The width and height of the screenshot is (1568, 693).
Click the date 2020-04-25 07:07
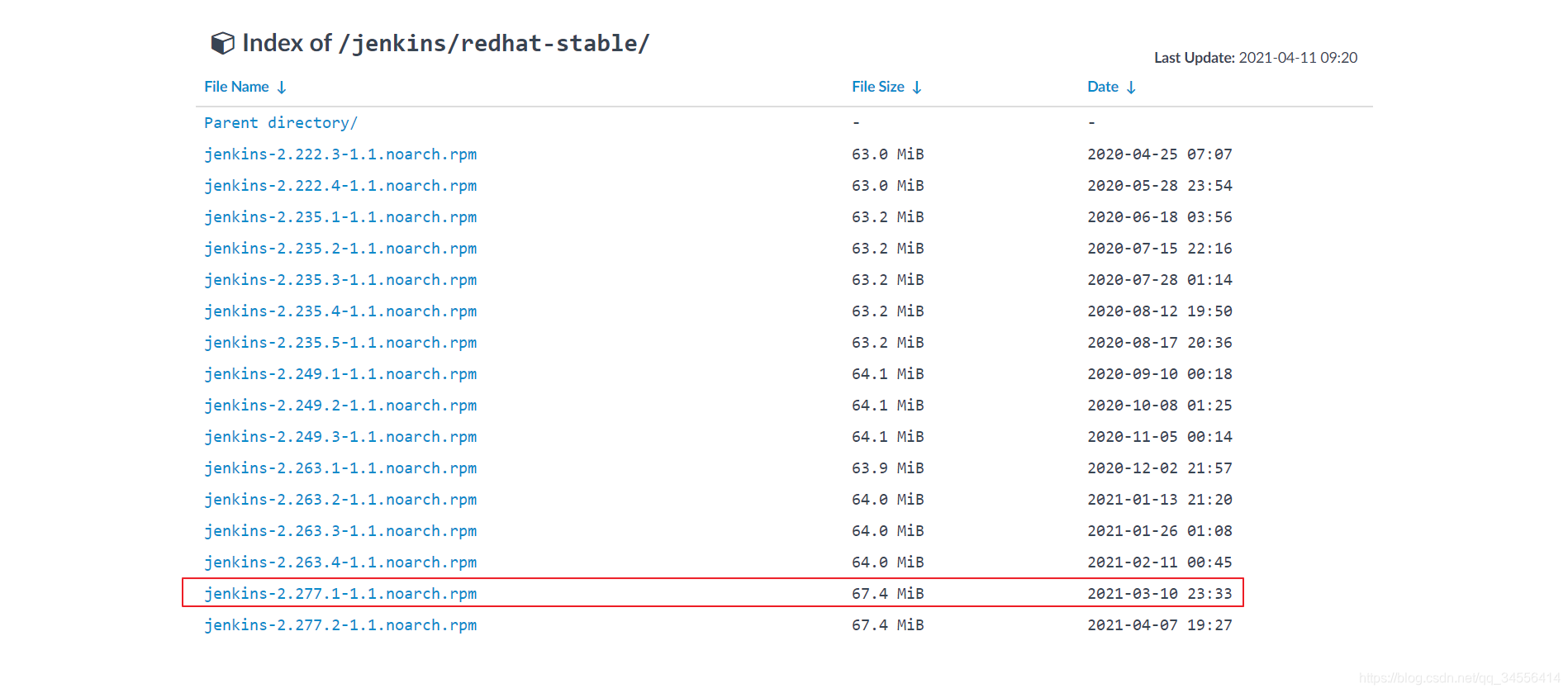coord(1160,154)
